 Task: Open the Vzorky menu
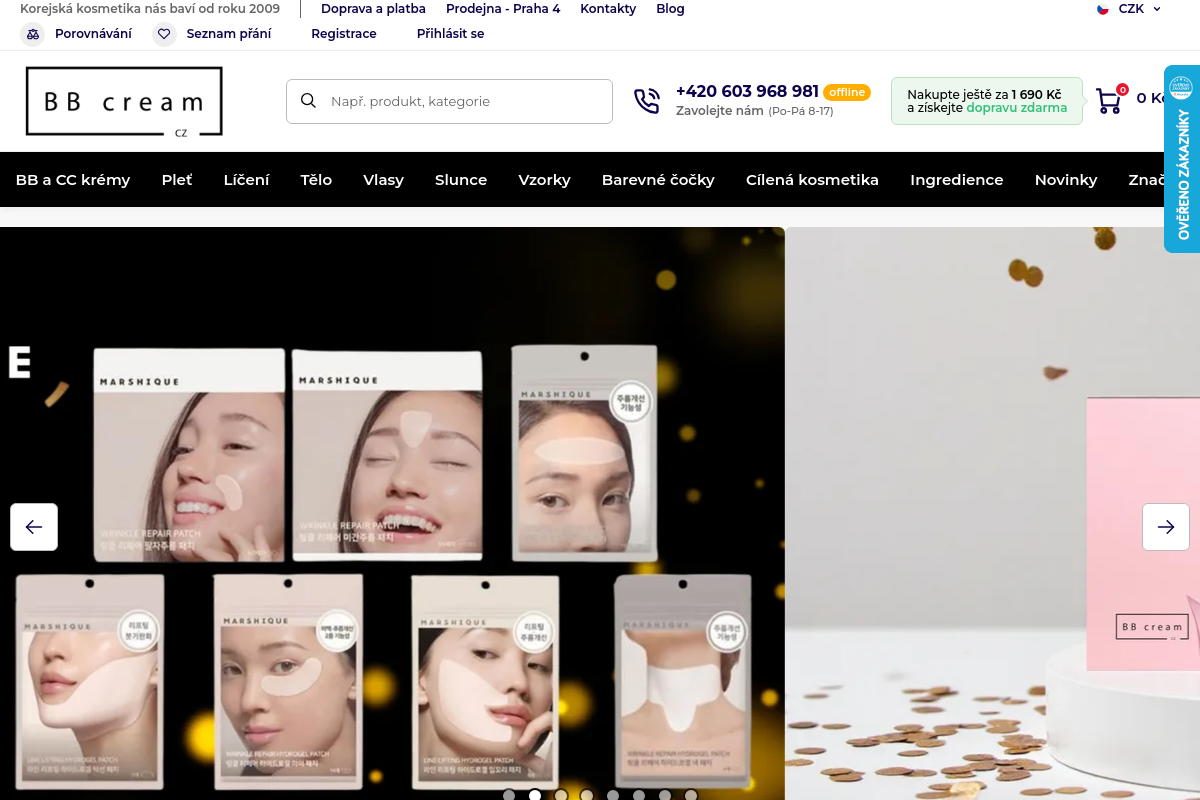[x=544, y=180]
